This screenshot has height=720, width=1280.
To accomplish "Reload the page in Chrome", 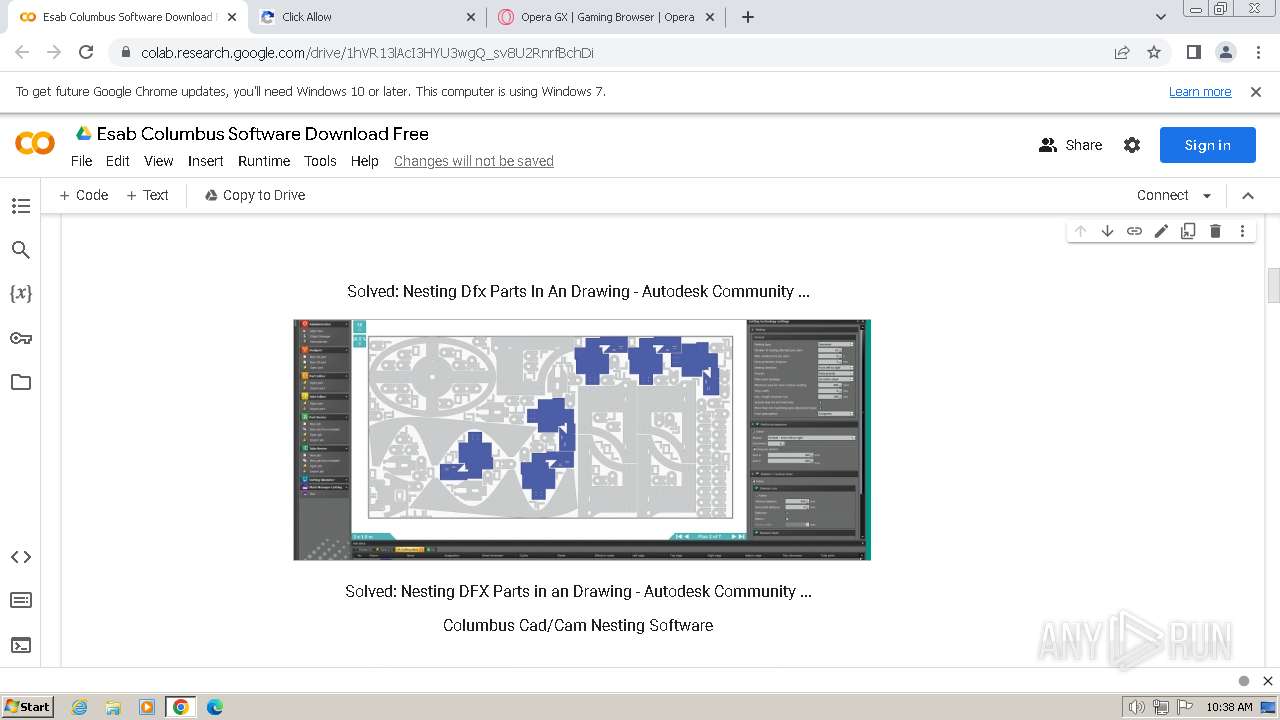I will point(86,52).
